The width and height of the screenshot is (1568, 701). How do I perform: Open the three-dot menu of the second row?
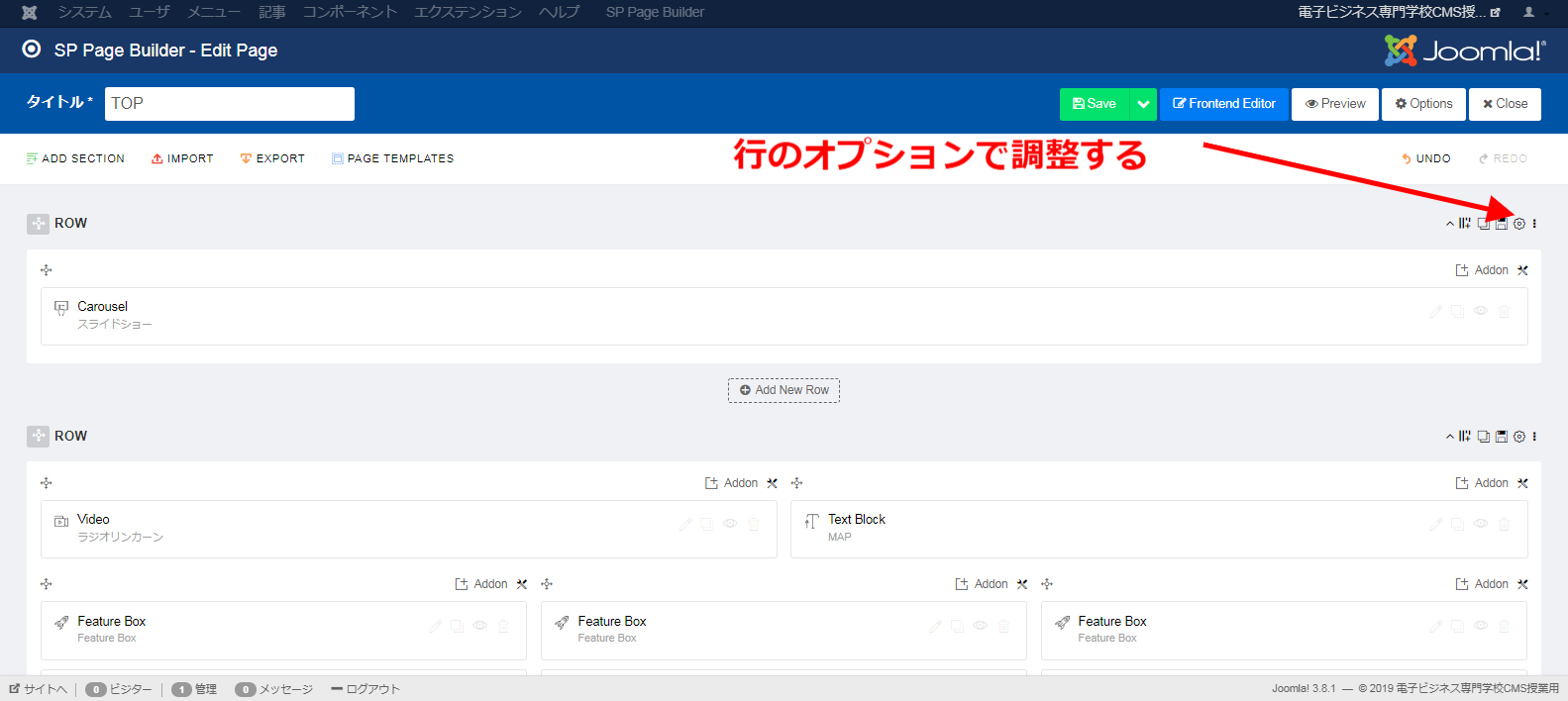tap(1534, 437)
